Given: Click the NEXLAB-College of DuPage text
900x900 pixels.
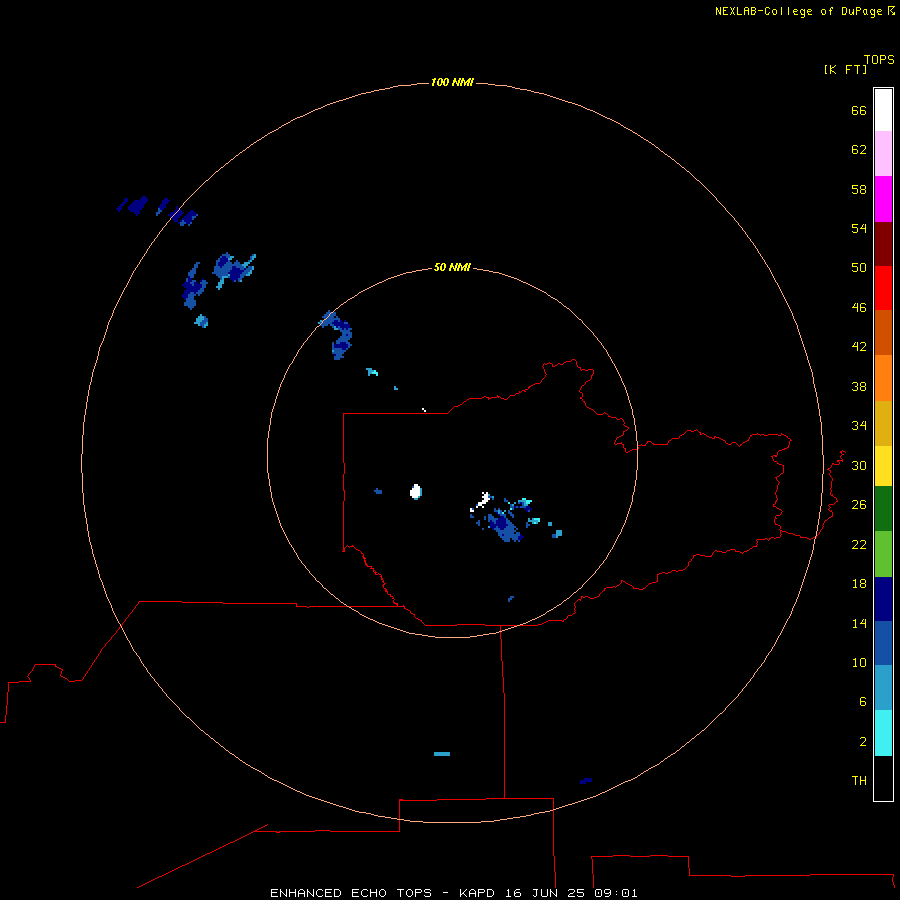Looking at the screenshot, I should (x=799, y=11).
